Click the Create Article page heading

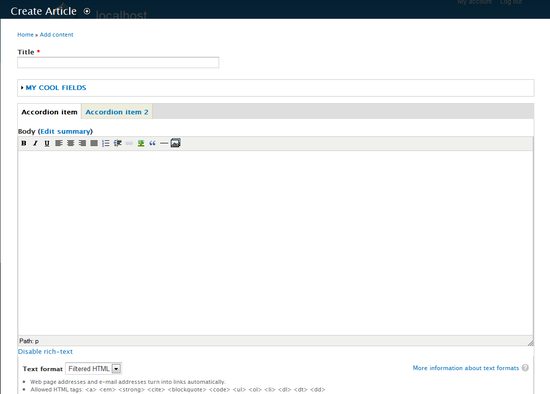pos(43,11)
